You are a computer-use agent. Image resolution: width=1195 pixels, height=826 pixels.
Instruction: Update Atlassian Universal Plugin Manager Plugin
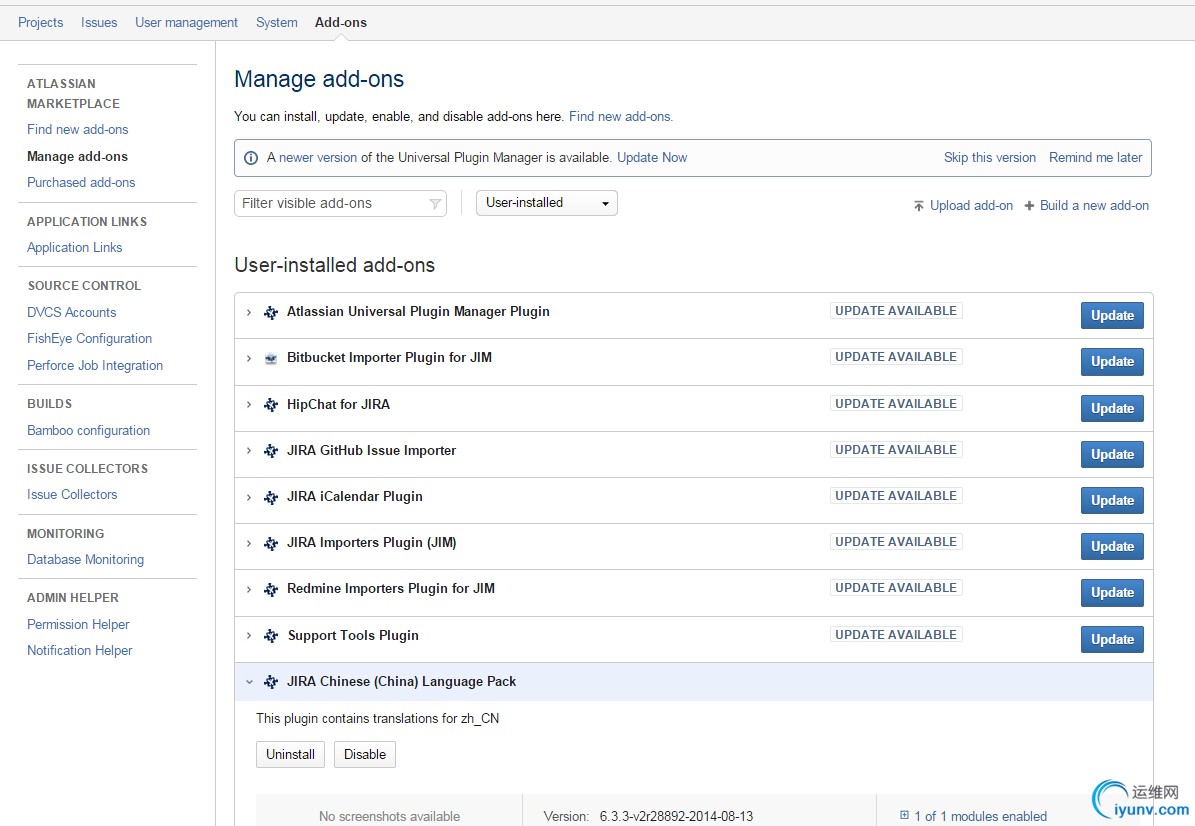1112,315
